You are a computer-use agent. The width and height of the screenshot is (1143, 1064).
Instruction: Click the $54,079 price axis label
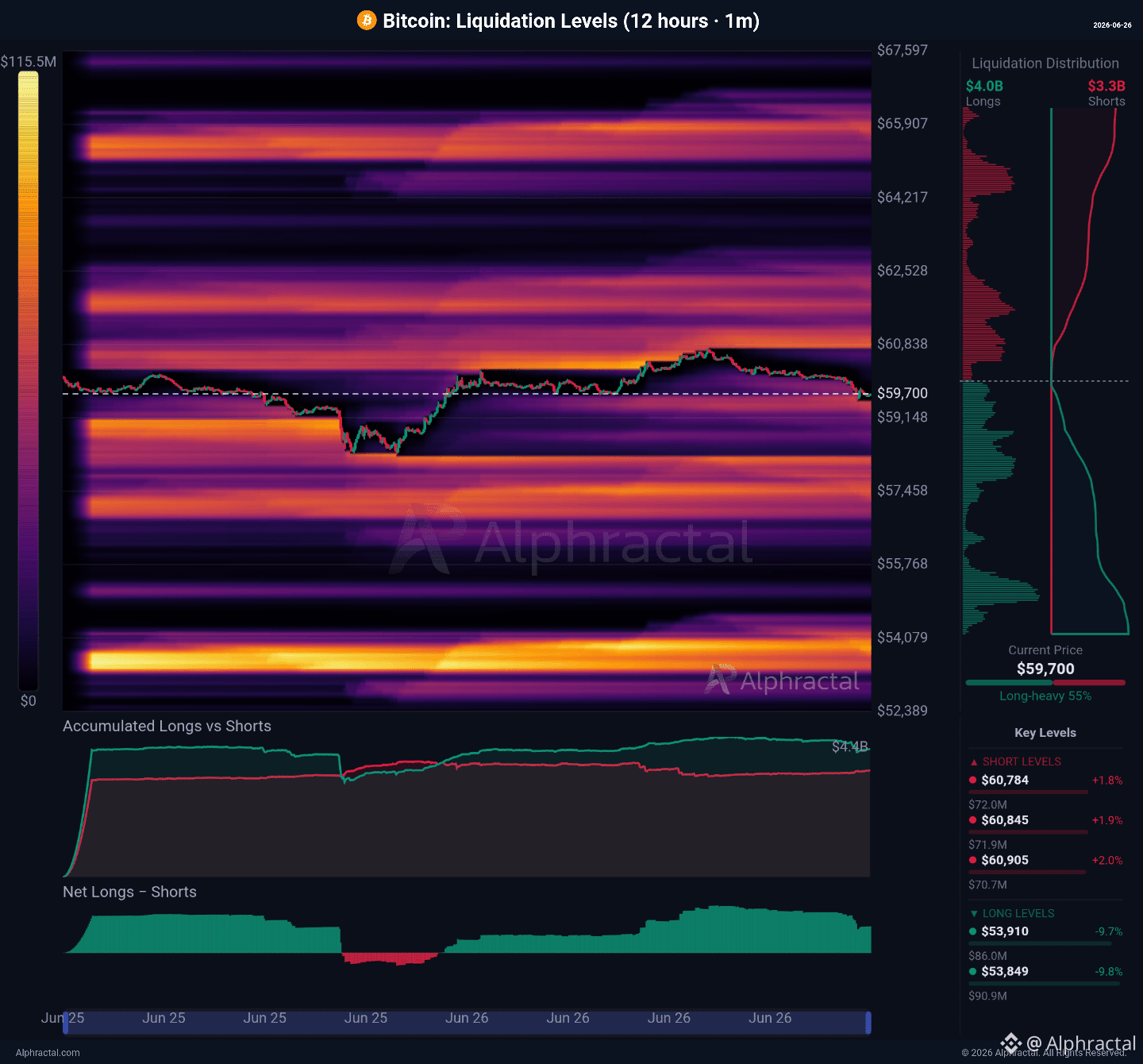click(902, 638)
